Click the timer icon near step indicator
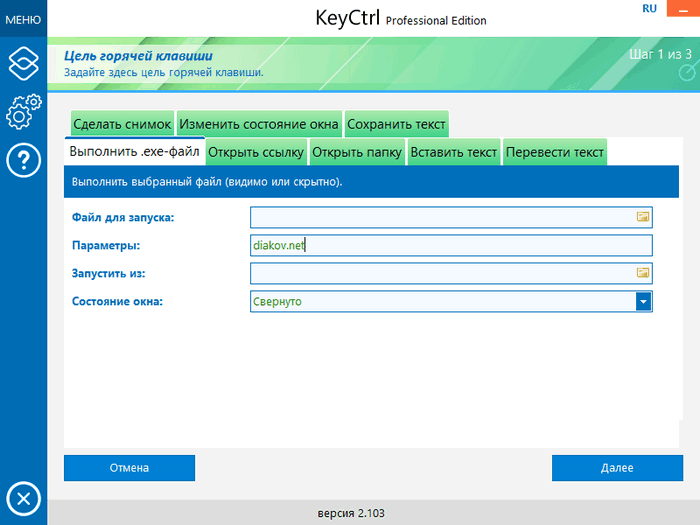This screenshot has height=525, width=700. (x=685, y=73)
